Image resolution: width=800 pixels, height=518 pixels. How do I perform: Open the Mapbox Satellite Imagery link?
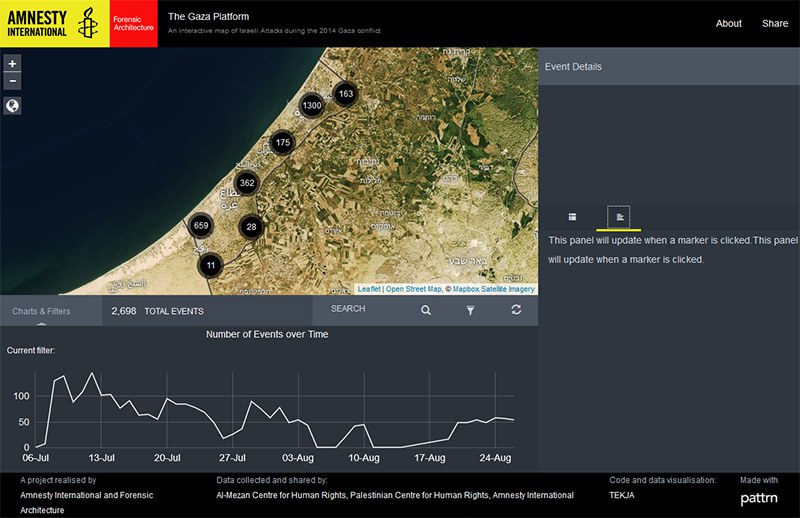494,289
